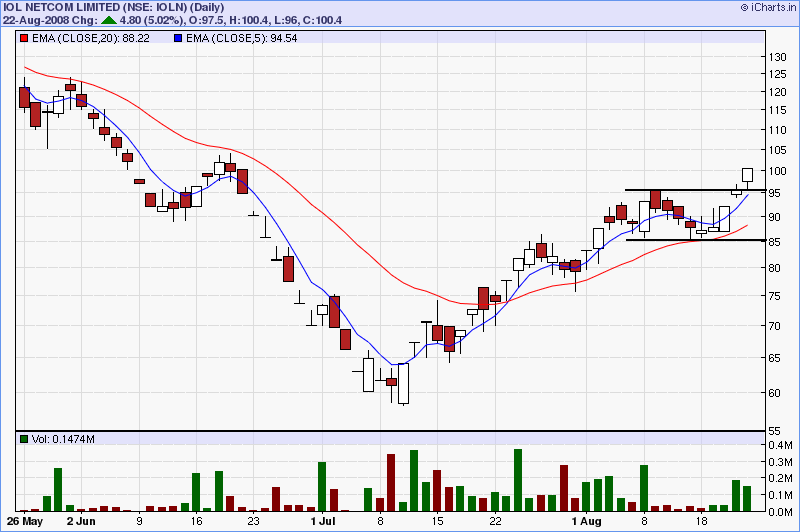Click the 'EMA (CLOSE,5): 94.54' legend label
Image resolution: width=800 pixels, height=532 pixels.
pos(242,38)
